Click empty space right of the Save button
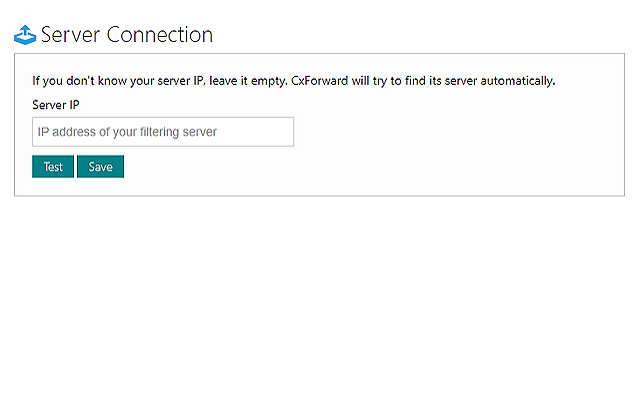 pos(350,167)
